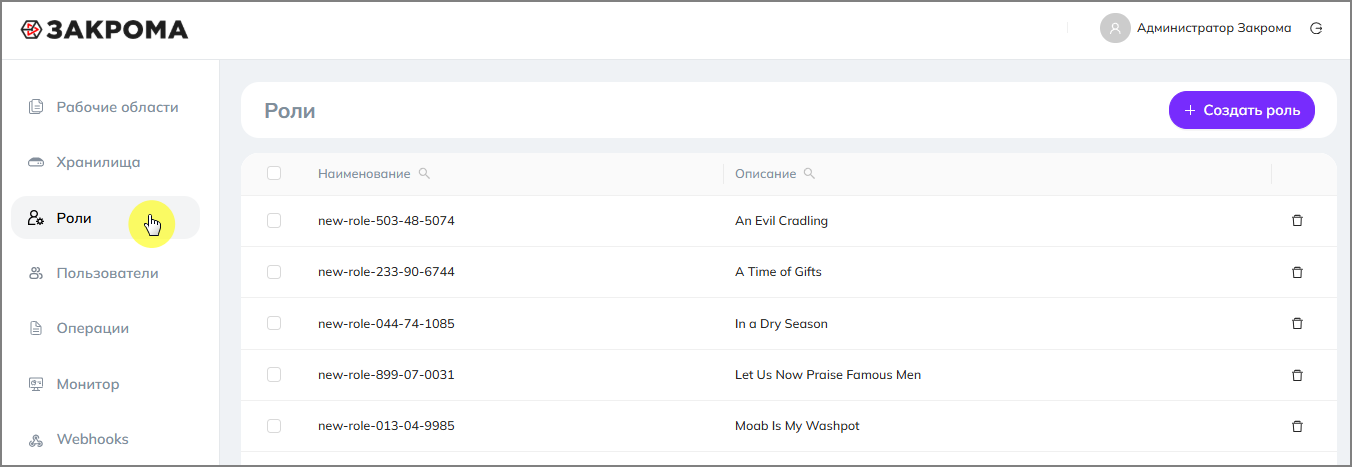Image resolution: width=1352 pixels, height=467 pixels.
Task: Go to Хранилища in the sidebar
Action: pyautogui.click(x=98, y=162)
